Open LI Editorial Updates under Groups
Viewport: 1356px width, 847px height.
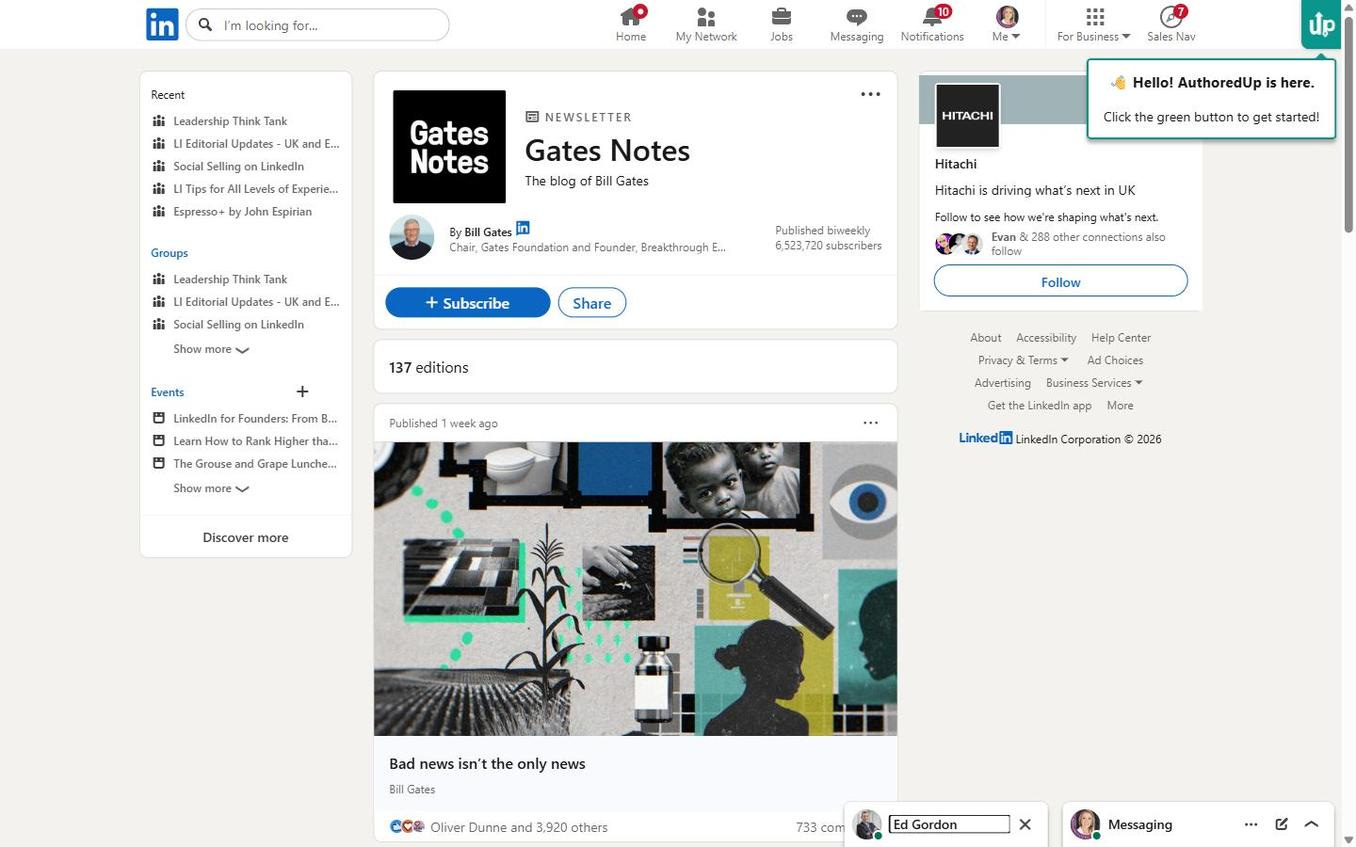[x=256, y=302]
